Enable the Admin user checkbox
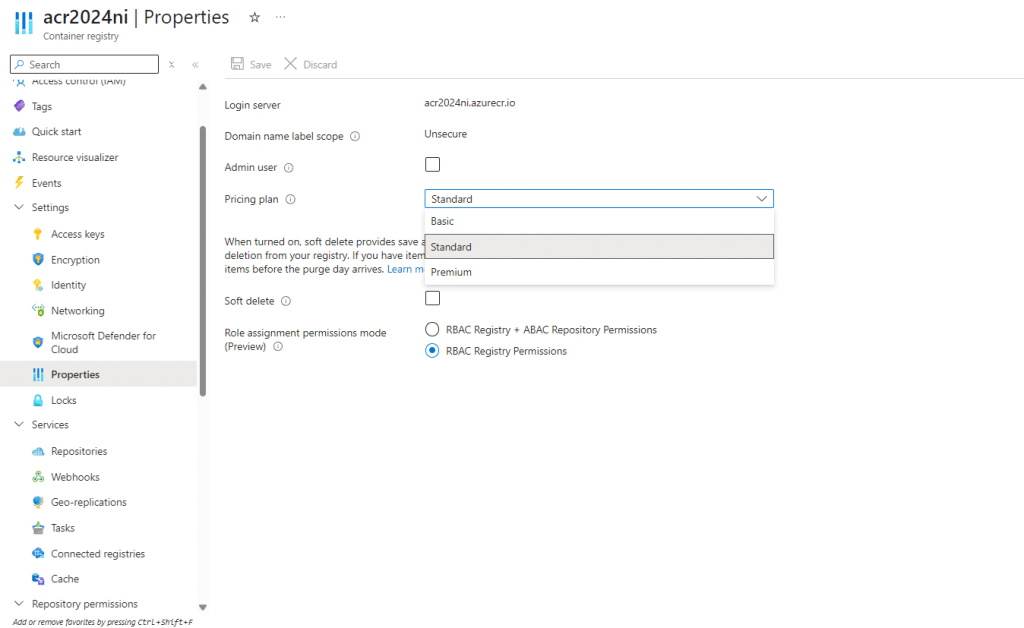1024x628 pixels. (432, 165)
